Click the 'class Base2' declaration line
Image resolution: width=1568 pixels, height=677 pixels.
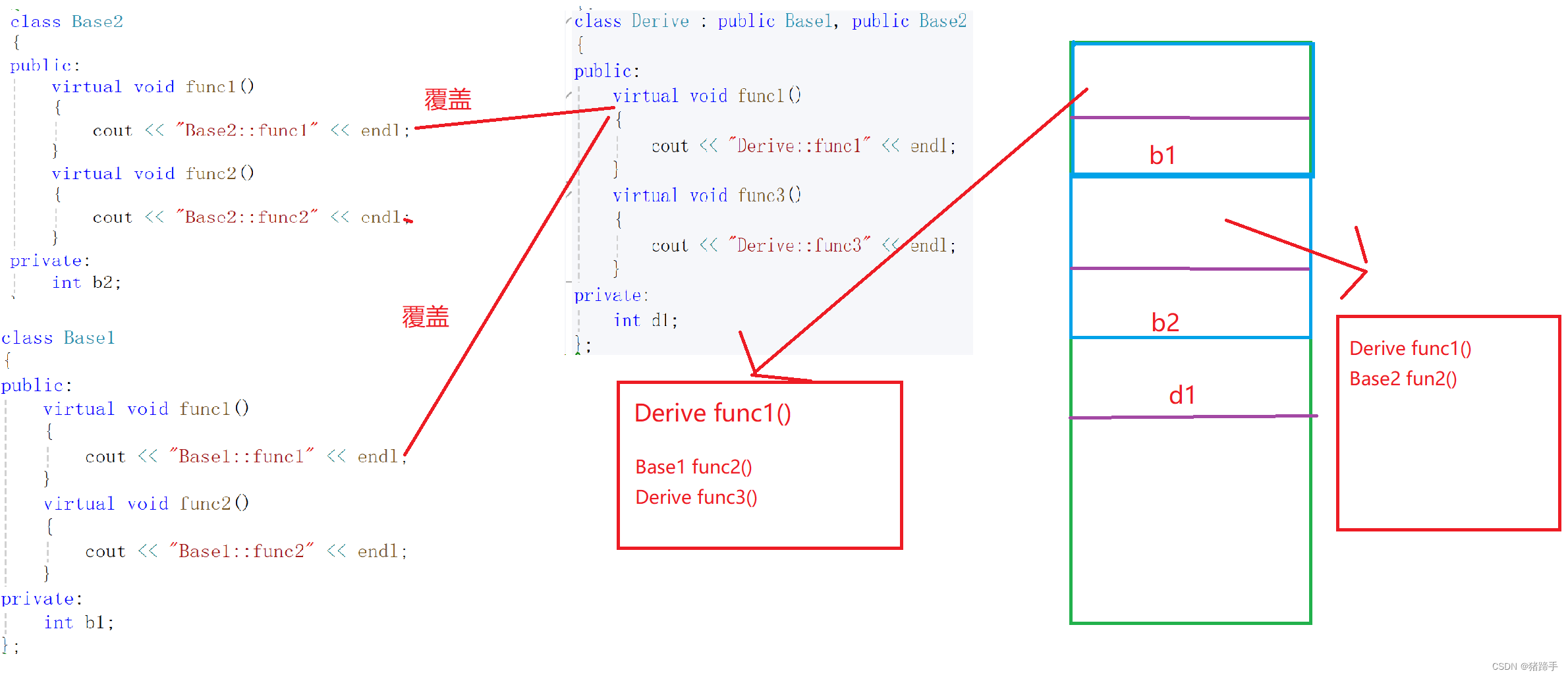pyautogui.click(x=67, y=22)
